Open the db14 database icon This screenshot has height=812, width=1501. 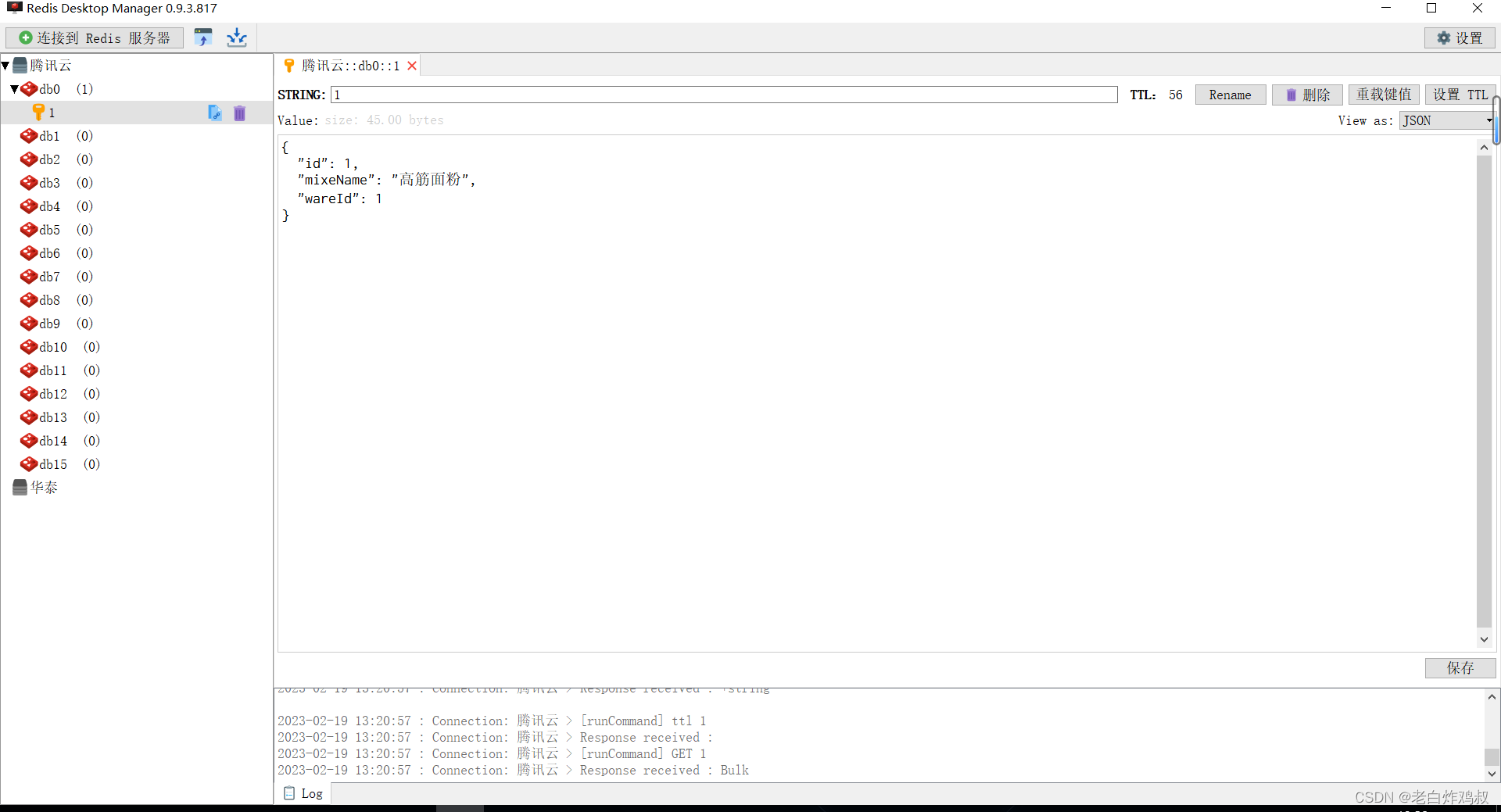29,441
